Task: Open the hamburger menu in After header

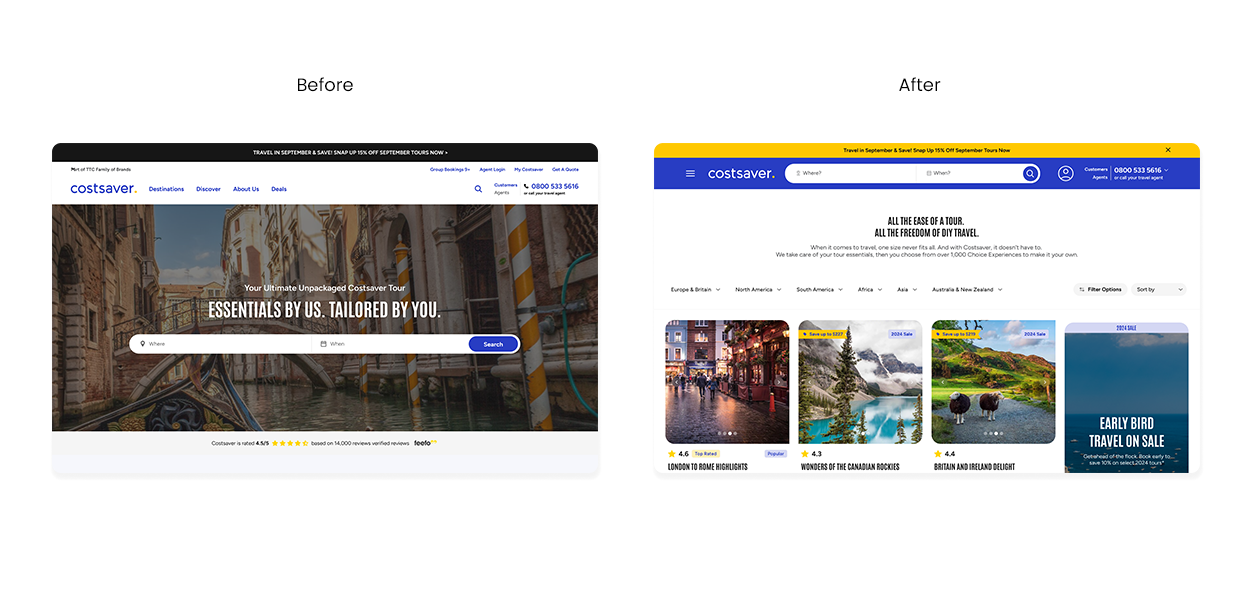Action: [690, 173]
